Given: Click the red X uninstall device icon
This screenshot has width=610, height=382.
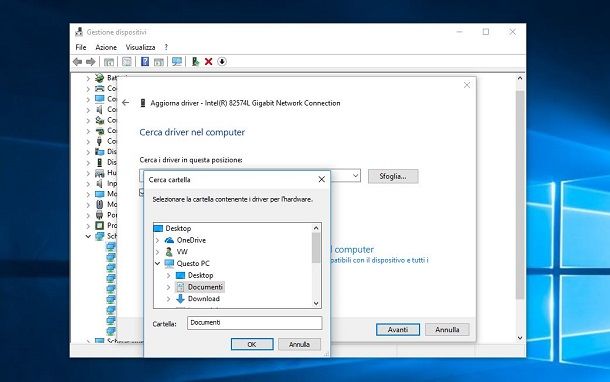Looking at the screenshot, I should tap(209, 61).
